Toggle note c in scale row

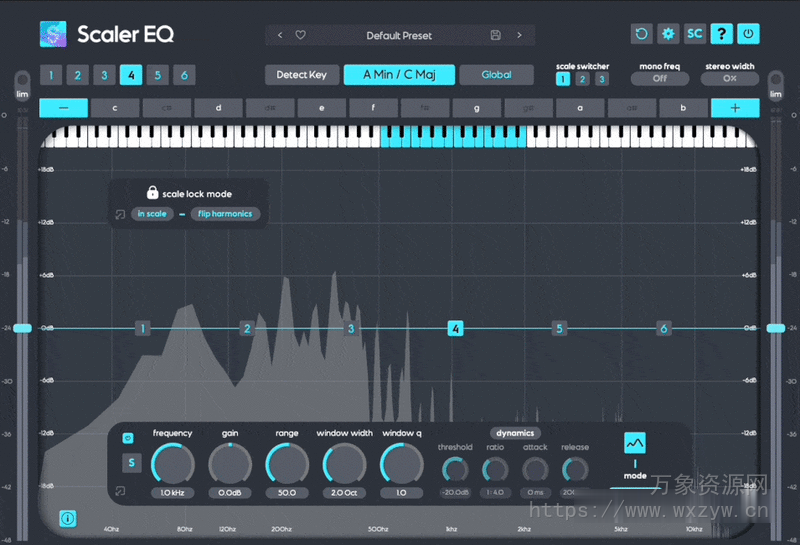tap(115, 108)
